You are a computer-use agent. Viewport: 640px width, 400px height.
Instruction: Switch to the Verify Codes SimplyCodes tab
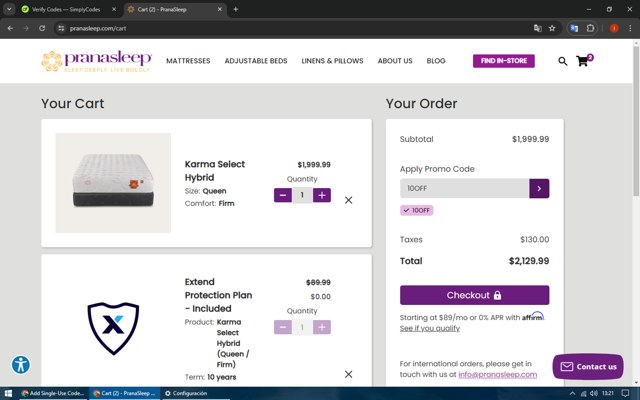click(66, 9)
